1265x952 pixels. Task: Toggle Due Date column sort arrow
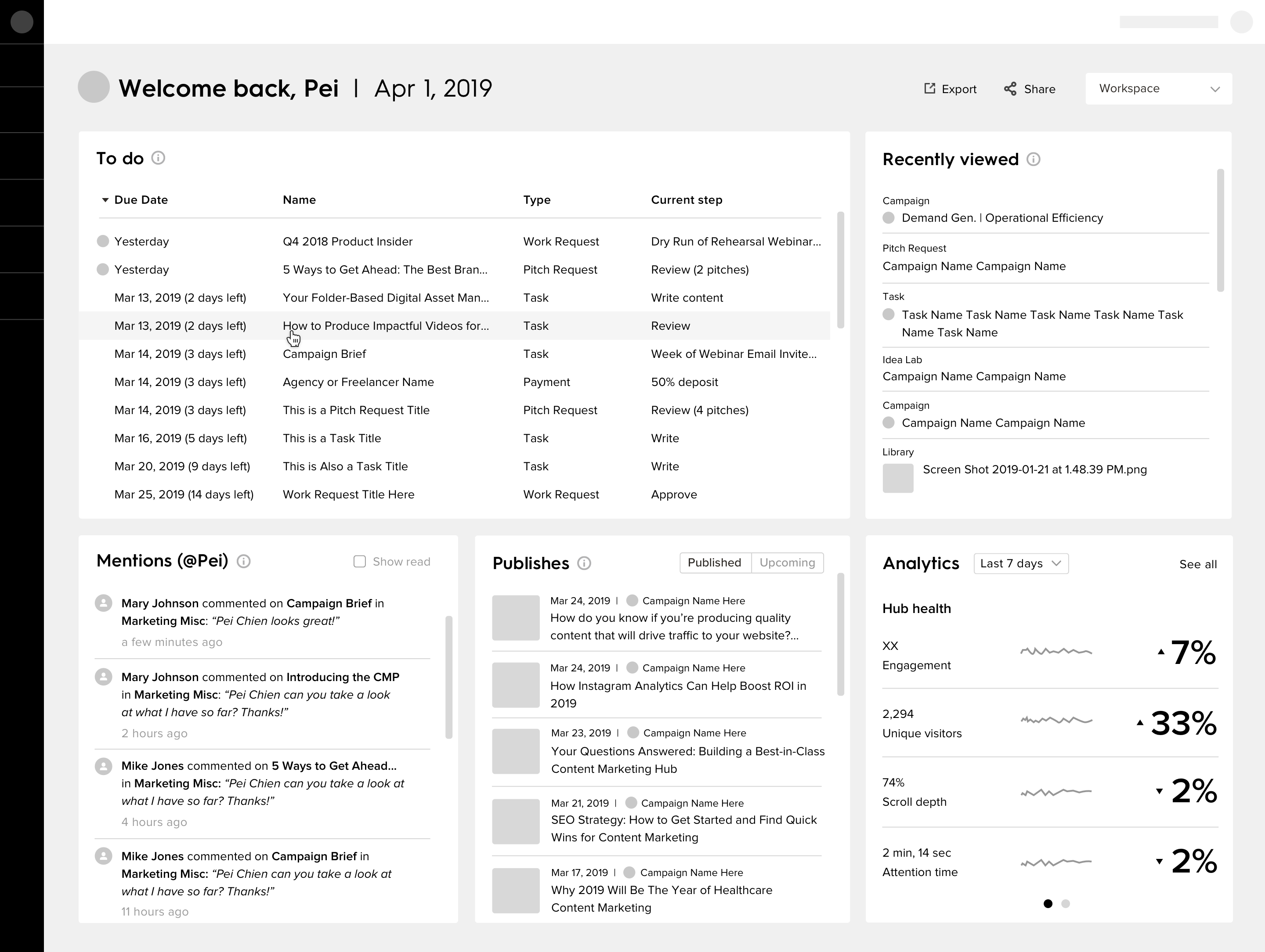105,200
